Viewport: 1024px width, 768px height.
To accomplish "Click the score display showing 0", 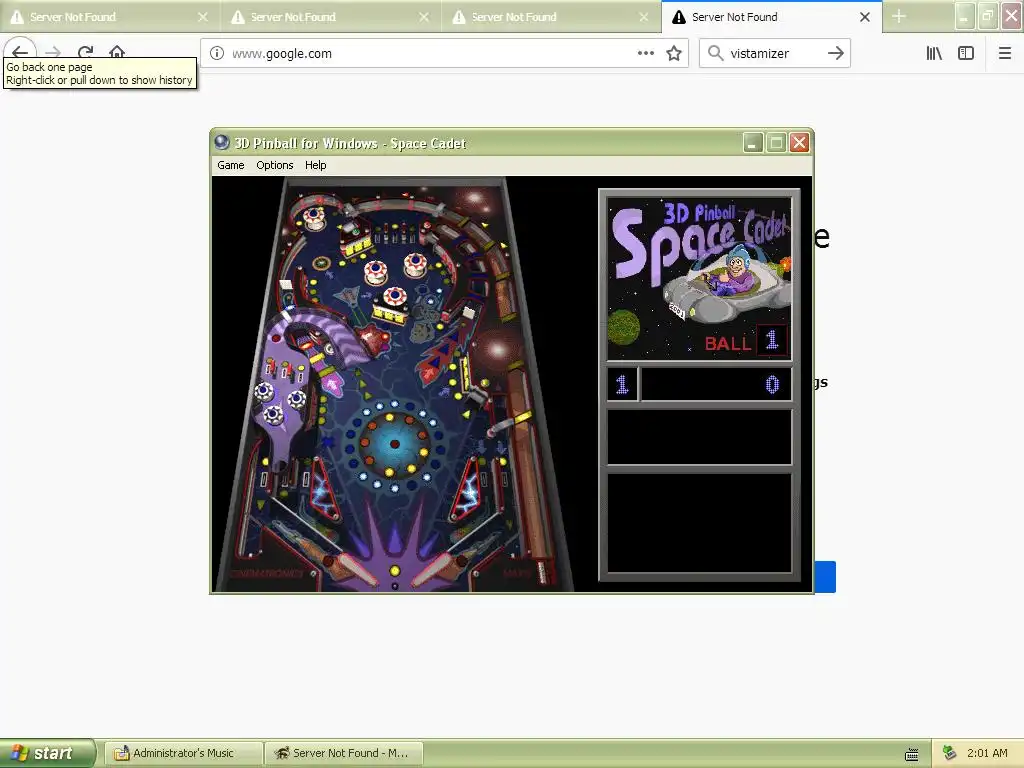I will pos(716,384).
